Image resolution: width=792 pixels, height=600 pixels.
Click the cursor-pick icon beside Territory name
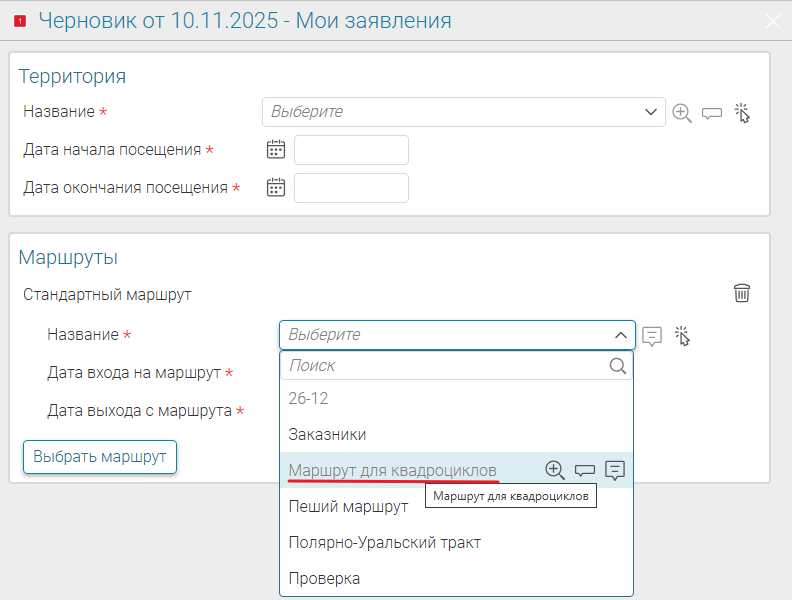click(x=742, y=113)
